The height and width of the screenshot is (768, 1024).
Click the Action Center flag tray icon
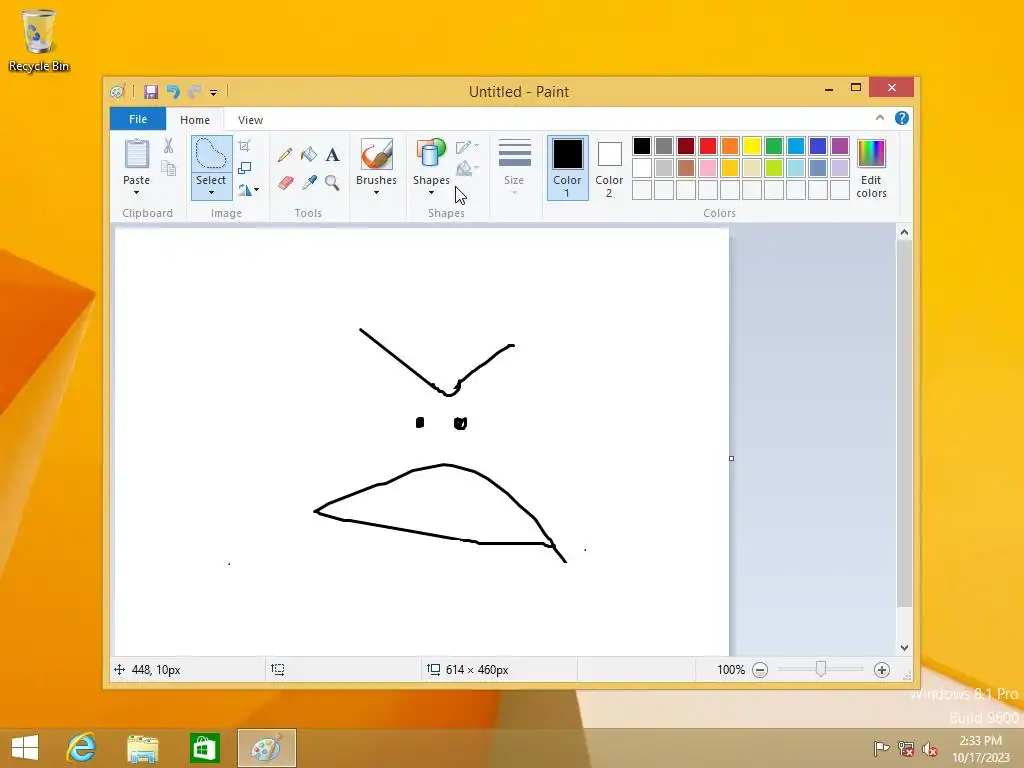[881, 748]
